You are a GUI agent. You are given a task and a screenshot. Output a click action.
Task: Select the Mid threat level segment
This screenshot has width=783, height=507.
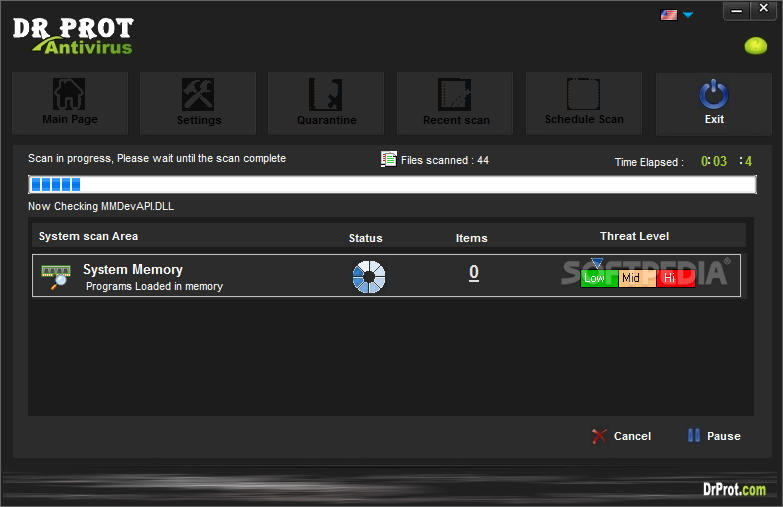(637, 278)
